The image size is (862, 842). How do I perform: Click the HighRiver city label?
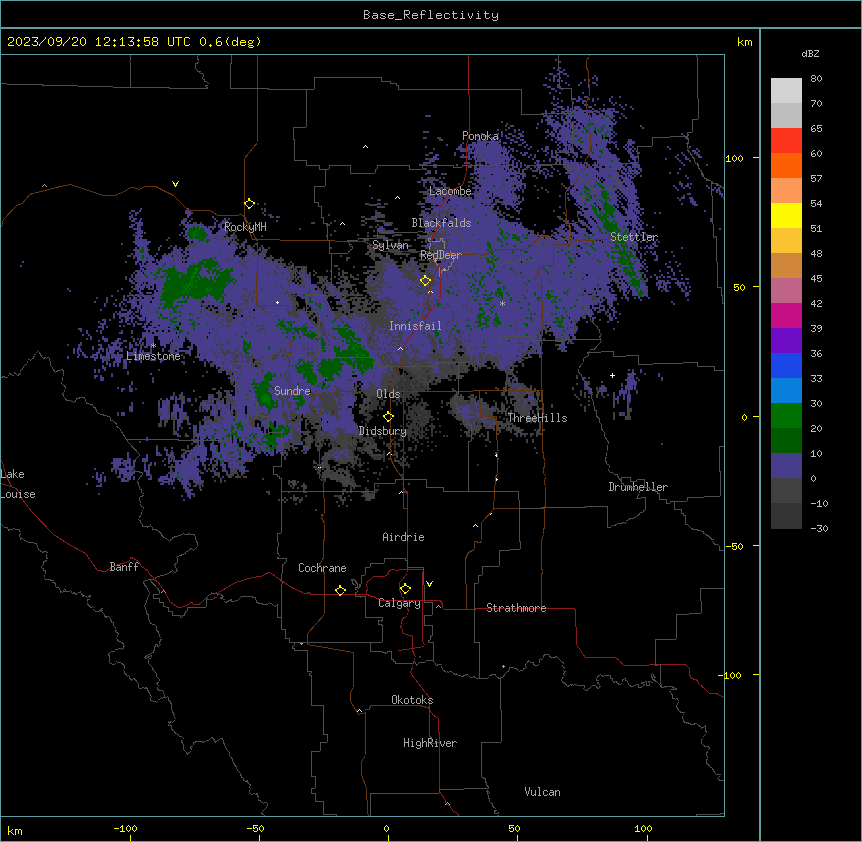pos(430,743)
